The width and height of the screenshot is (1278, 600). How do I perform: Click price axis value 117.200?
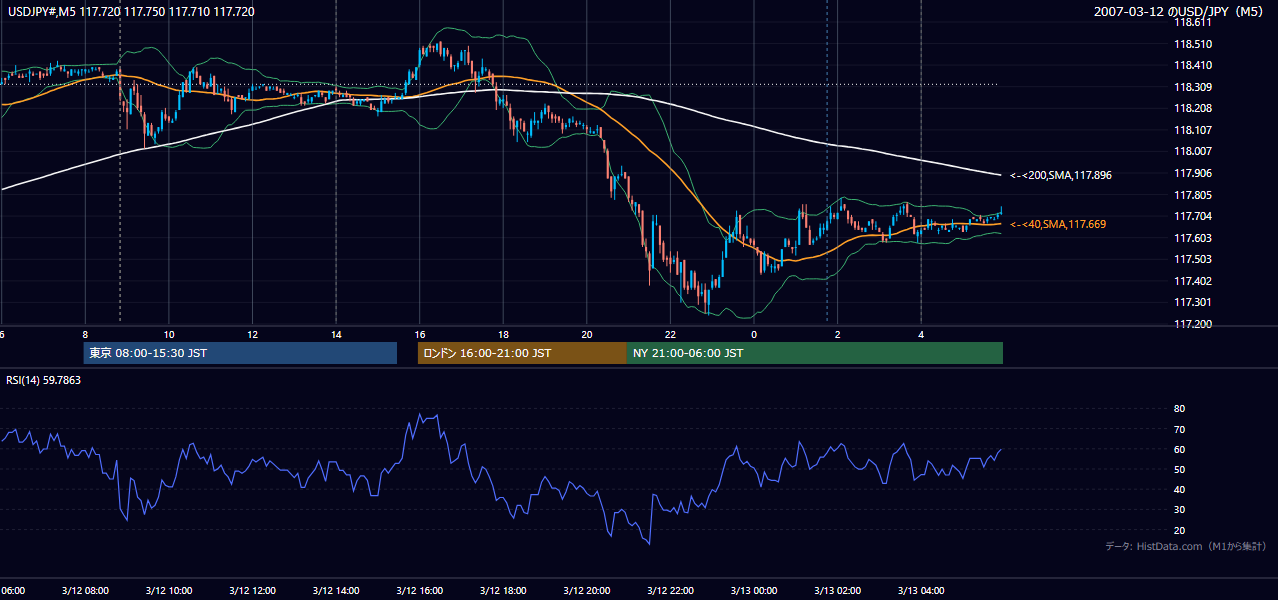click(1192, 324)
